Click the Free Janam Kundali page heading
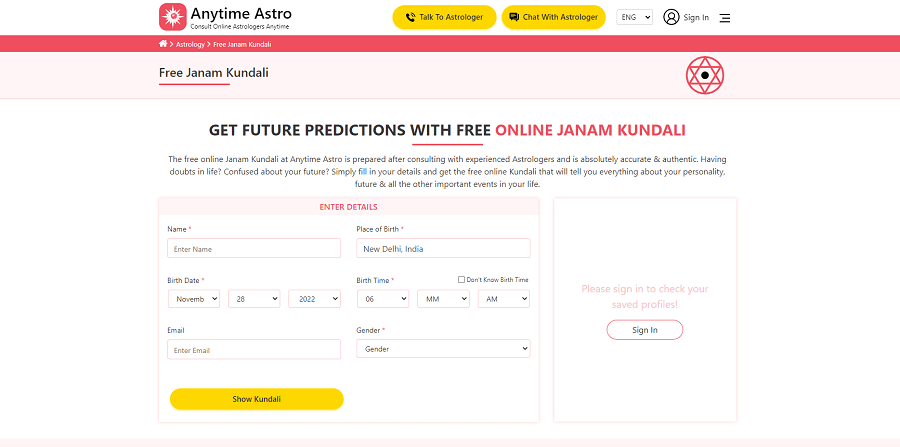The width and height of the screenshot is (900, 447). click(x=214, y=73)
